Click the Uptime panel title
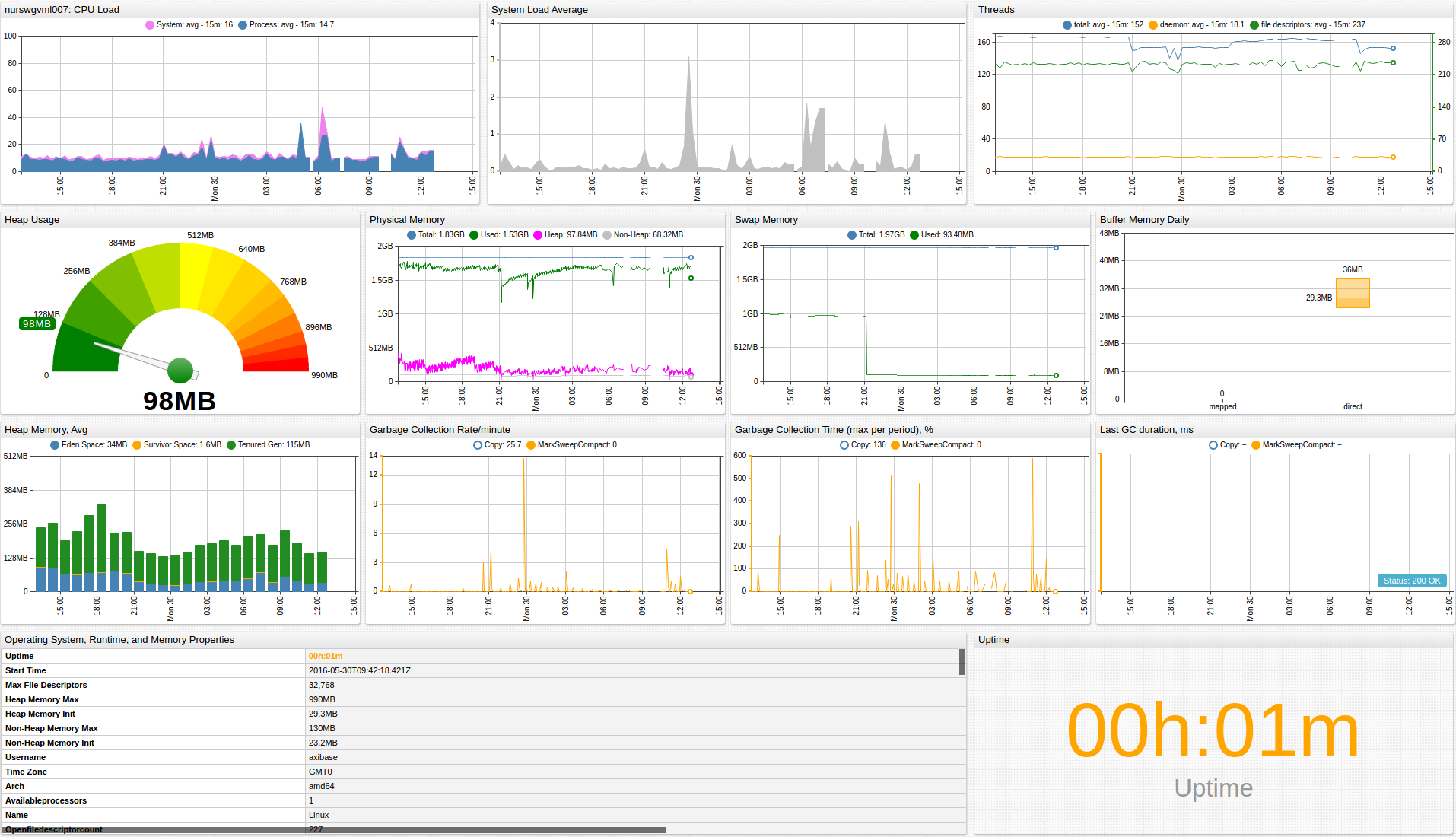1456x837 pixels. (x=993, y=640)
